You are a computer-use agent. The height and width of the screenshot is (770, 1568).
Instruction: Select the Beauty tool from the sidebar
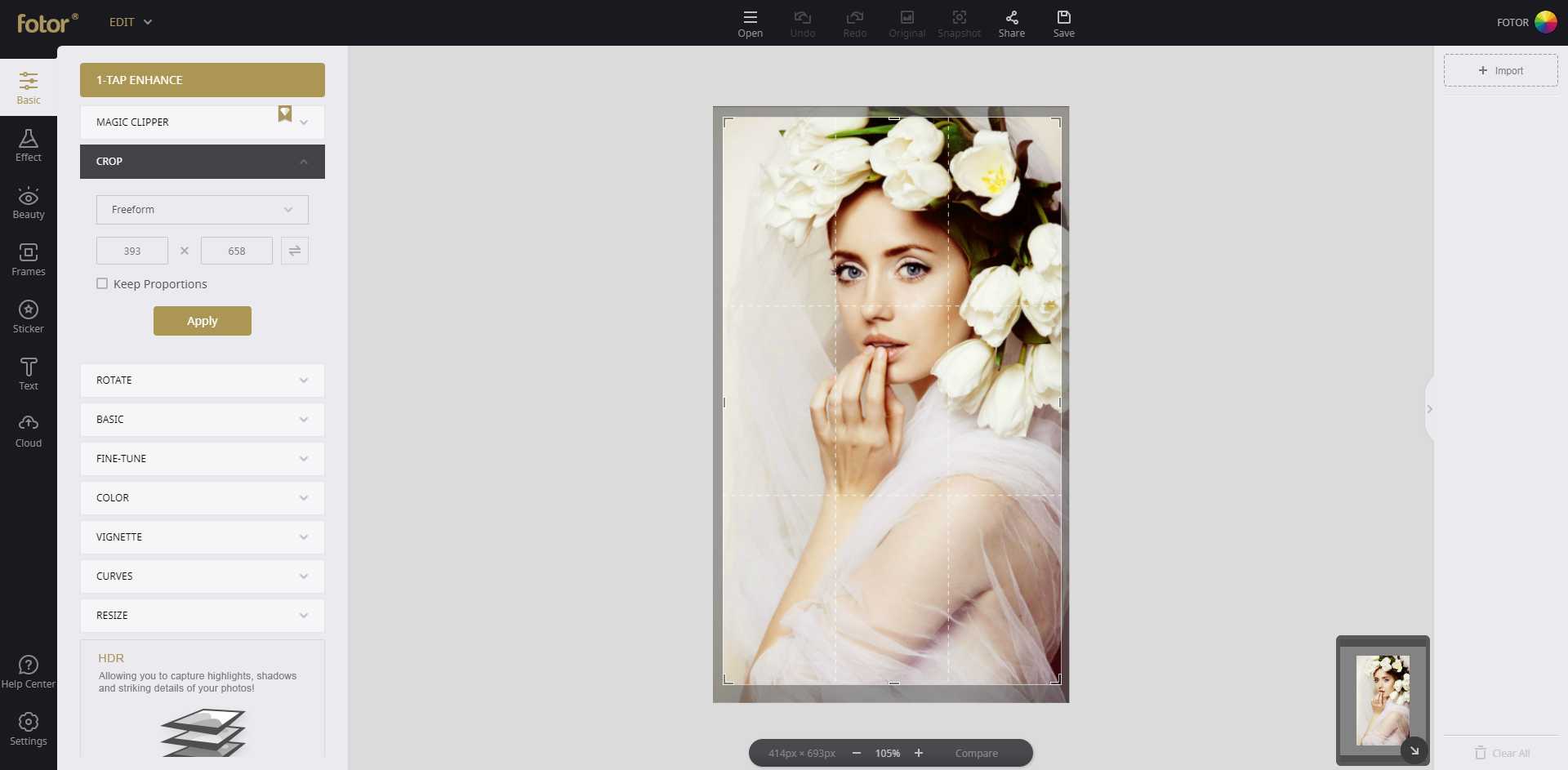coord(29,203)
